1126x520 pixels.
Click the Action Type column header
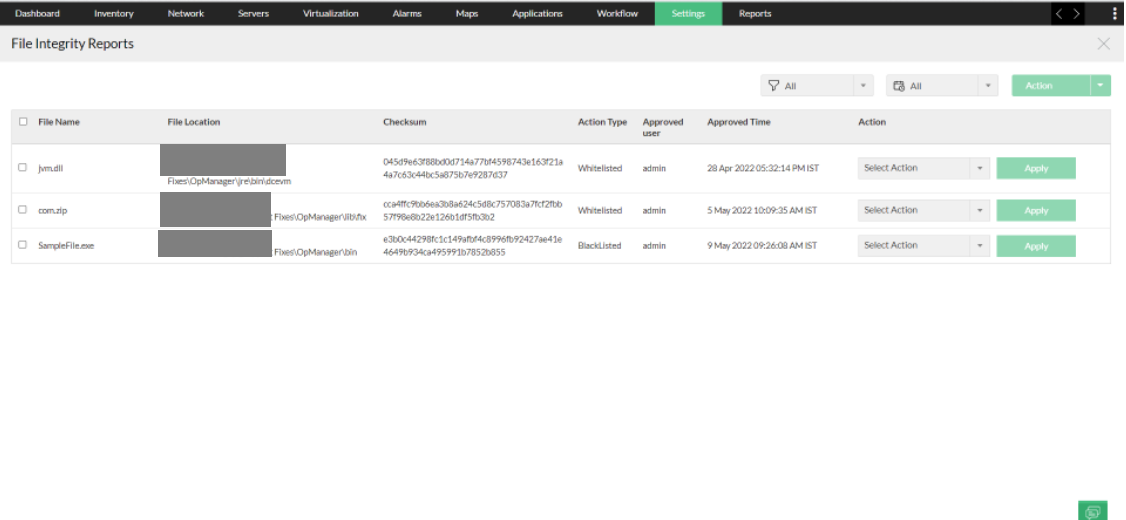point(602,122)
